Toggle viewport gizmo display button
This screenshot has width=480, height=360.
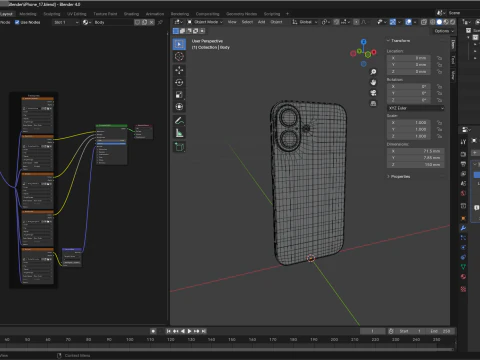[393, 22]
